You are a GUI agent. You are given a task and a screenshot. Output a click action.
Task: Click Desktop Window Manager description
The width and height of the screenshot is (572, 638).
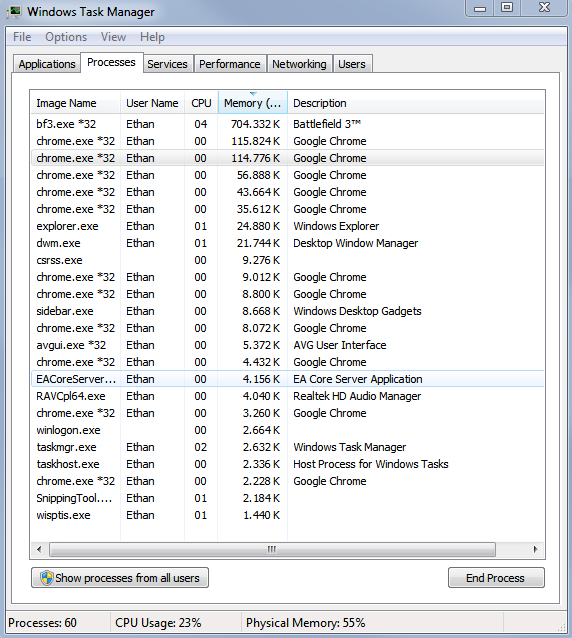coord(356,243)
